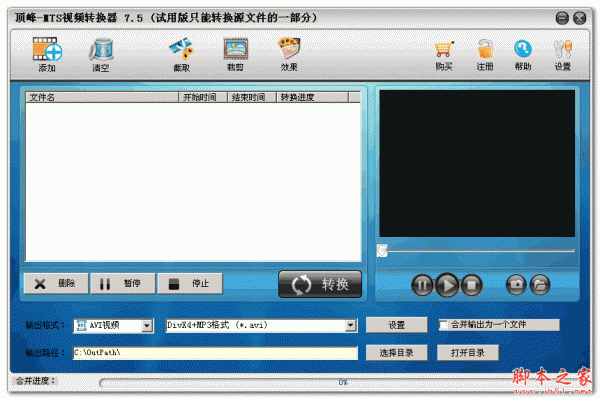Close the converter window

click(580, 18)
